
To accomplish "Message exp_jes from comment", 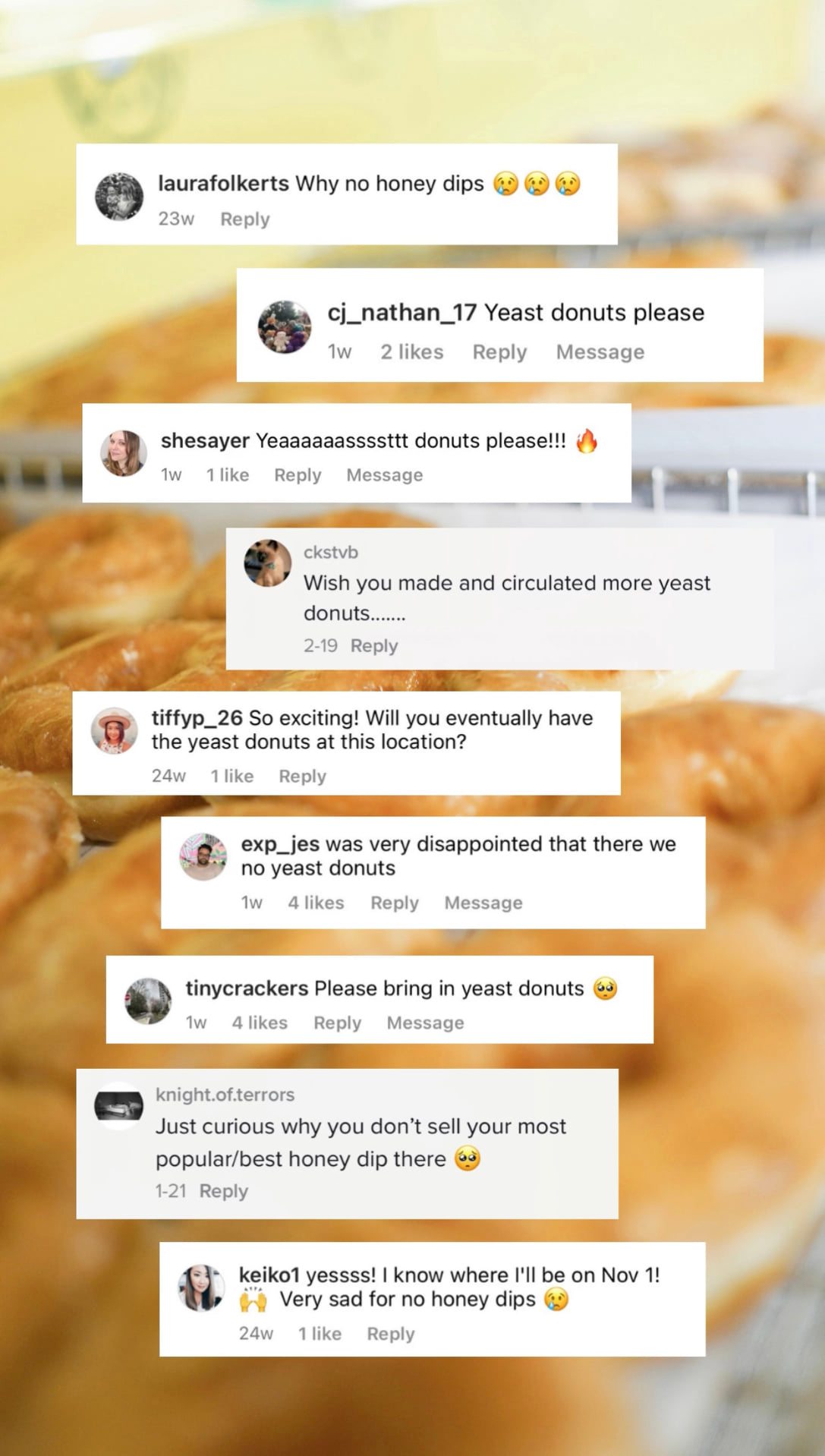I will click(x=483, y=903).
